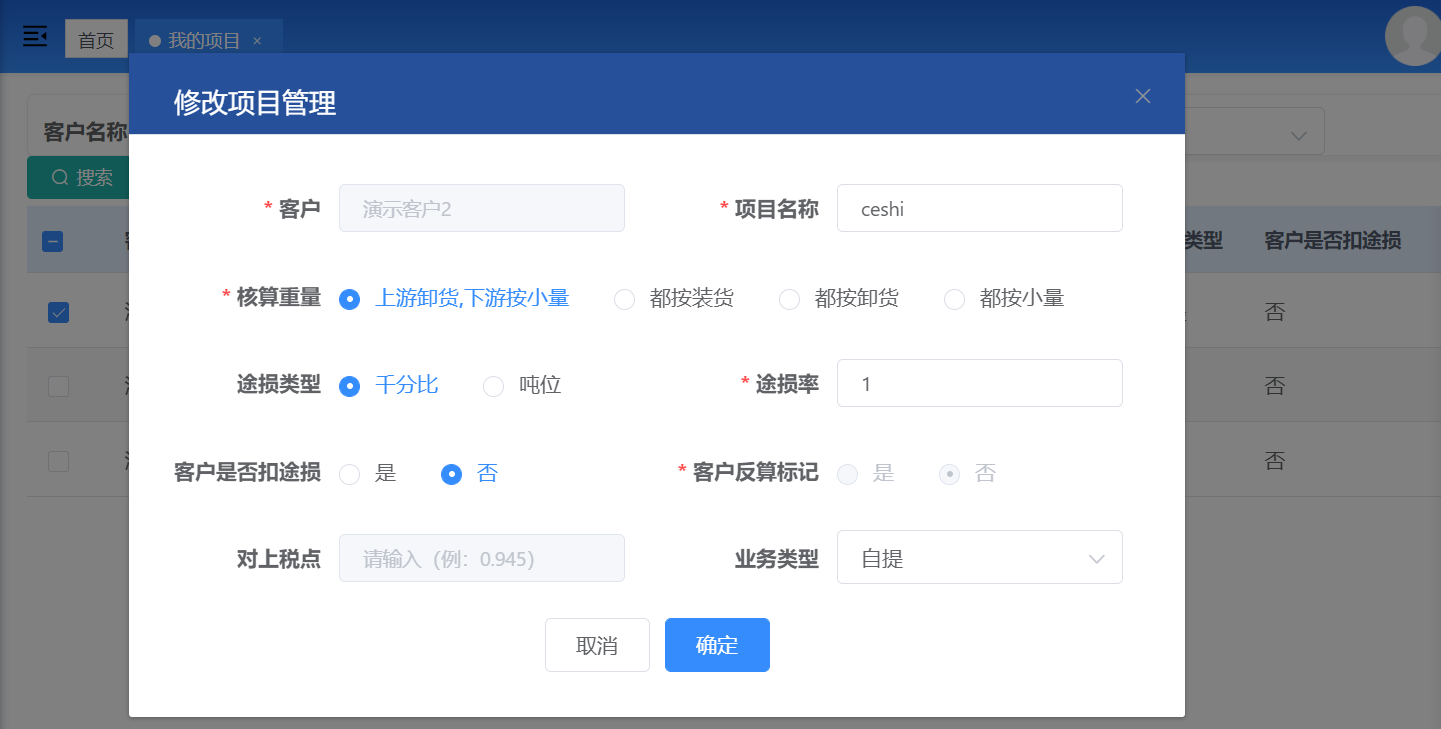Screen dimensions: 1441x729
Task: Click the 项目名称 input field
Action: pos(979,208)
